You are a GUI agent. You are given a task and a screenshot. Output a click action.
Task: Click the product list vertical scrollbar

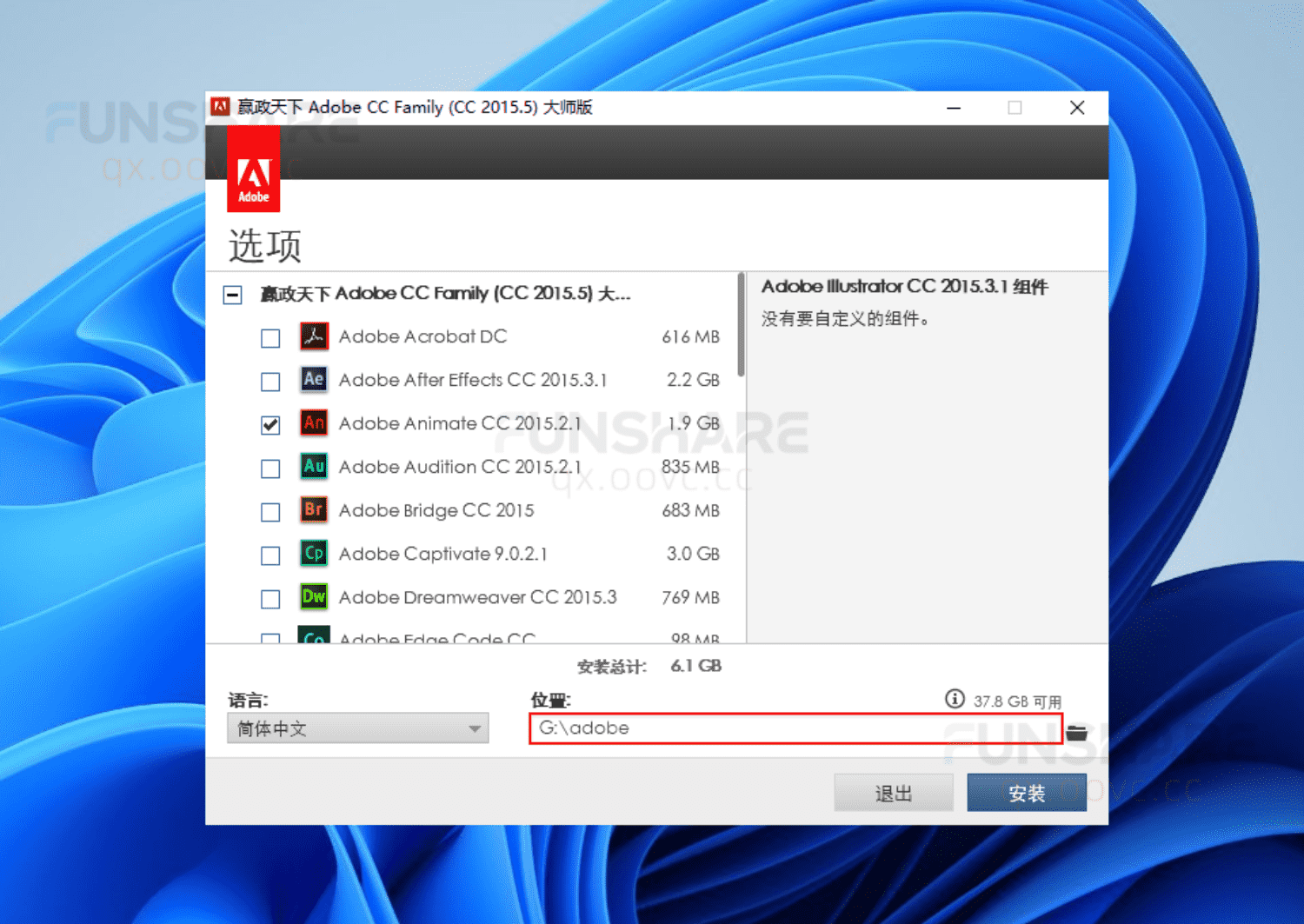tap(741, 325)
